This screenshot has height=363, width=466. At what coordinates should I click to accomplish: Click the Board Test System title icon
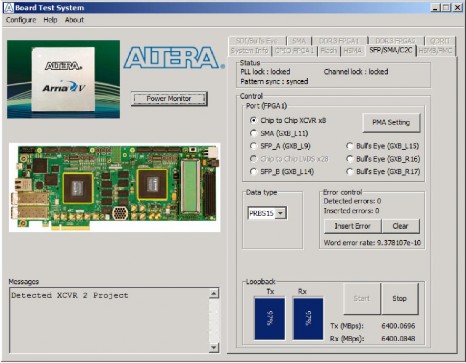coord(9,8)
